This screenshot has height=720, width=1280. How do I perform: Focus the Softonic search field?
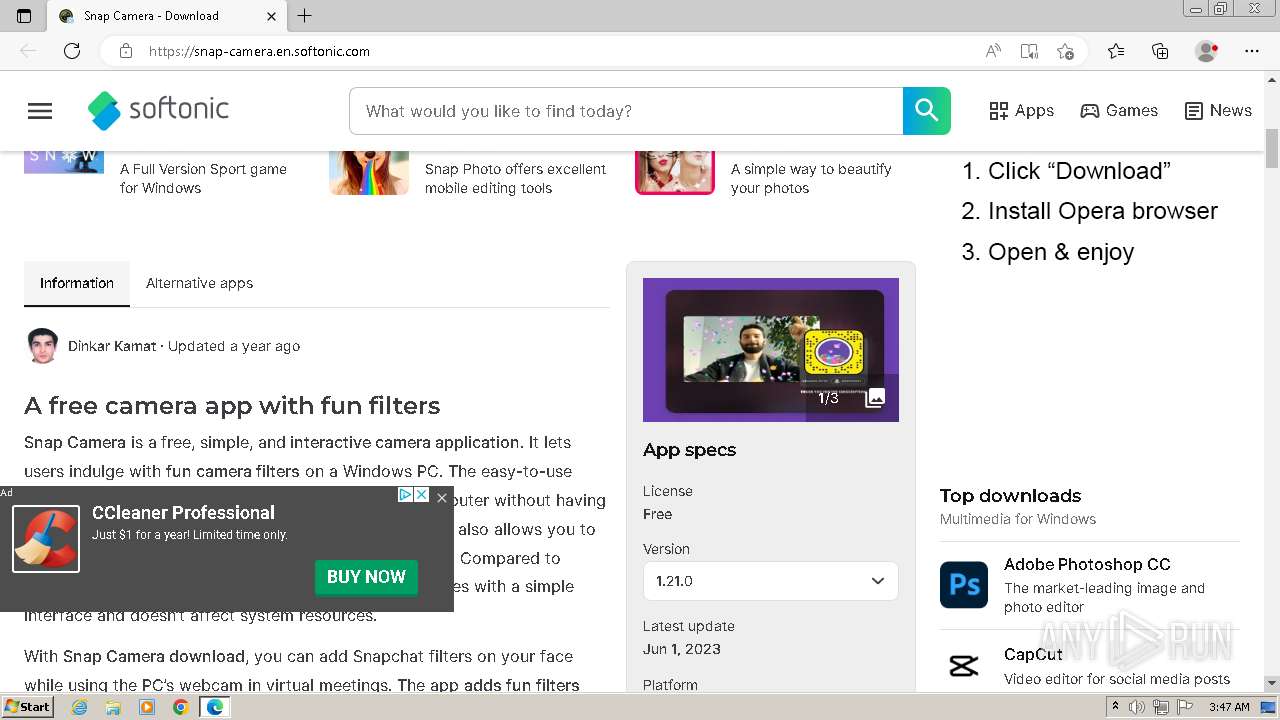[x=626, y=111]
